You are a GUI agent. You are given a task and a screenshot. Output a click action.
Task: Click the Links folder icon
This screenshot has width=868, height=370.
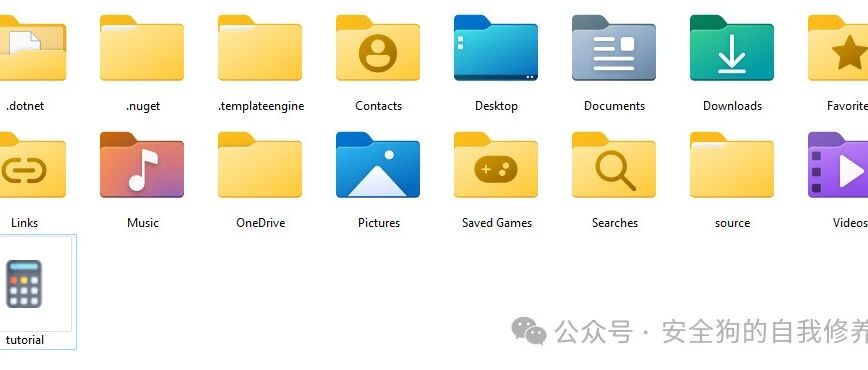[32, 165]
